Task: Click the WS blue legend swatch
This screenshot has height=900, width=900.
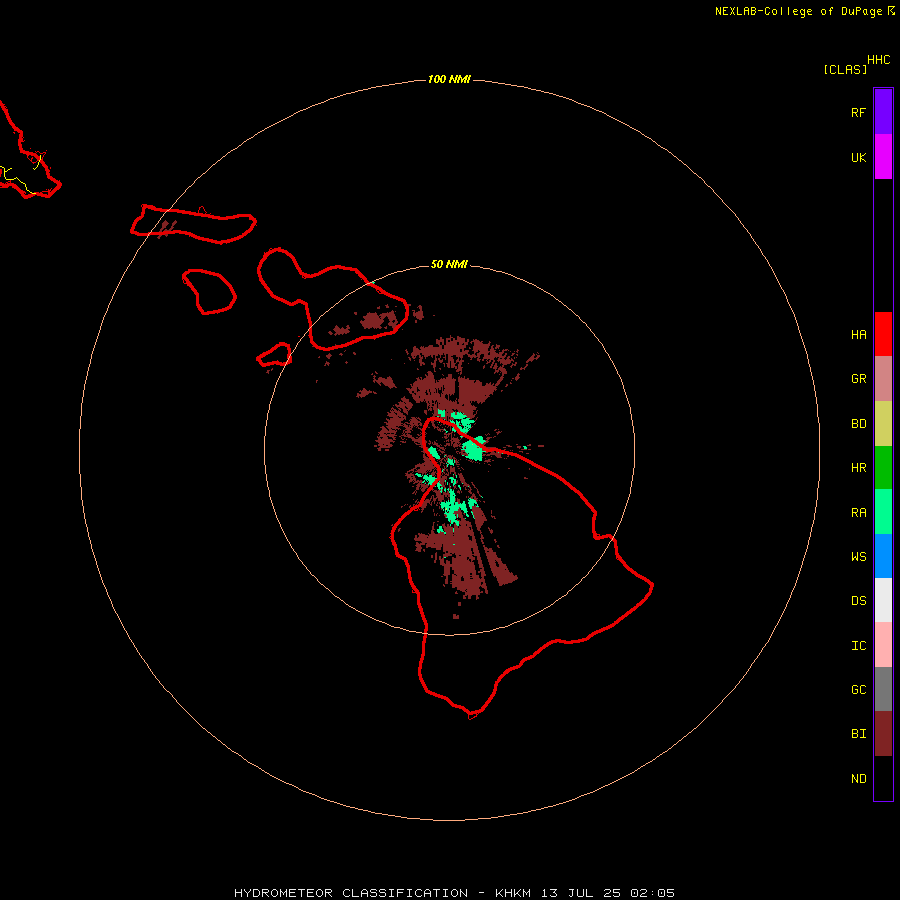Action: (x=883, y=556)
